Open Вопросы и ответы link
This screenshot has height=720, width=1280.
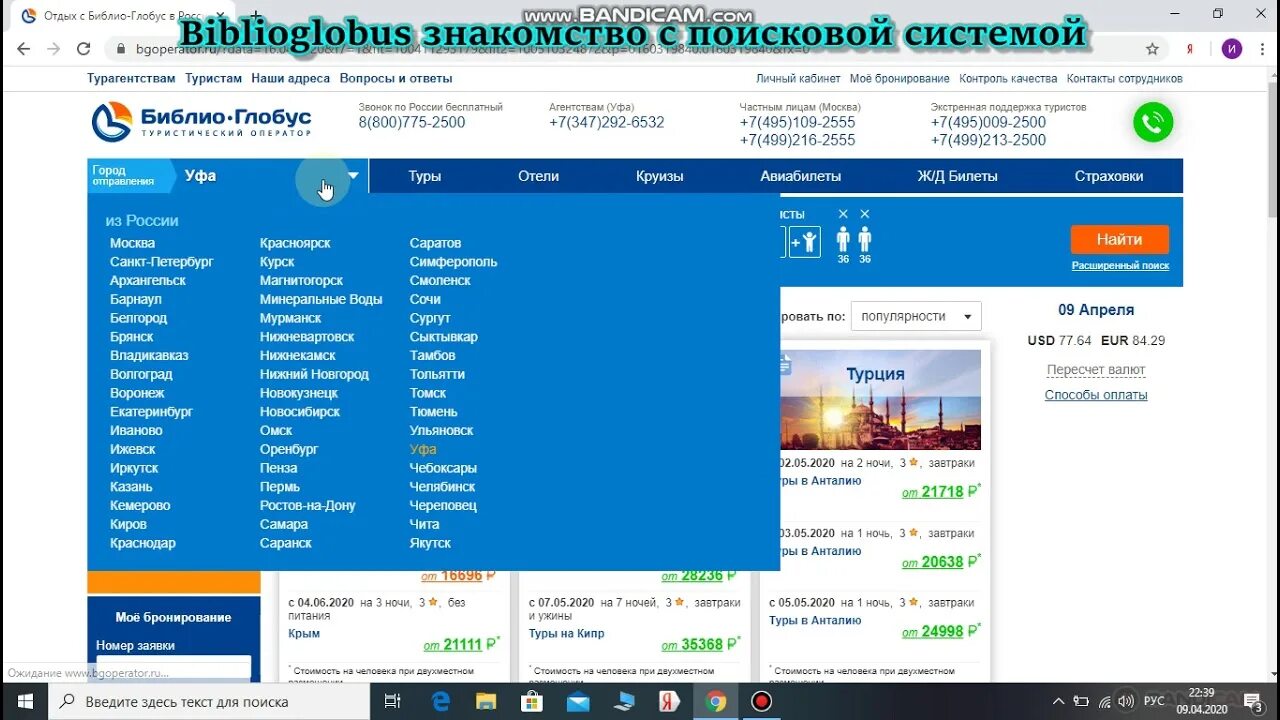[396, 78]
